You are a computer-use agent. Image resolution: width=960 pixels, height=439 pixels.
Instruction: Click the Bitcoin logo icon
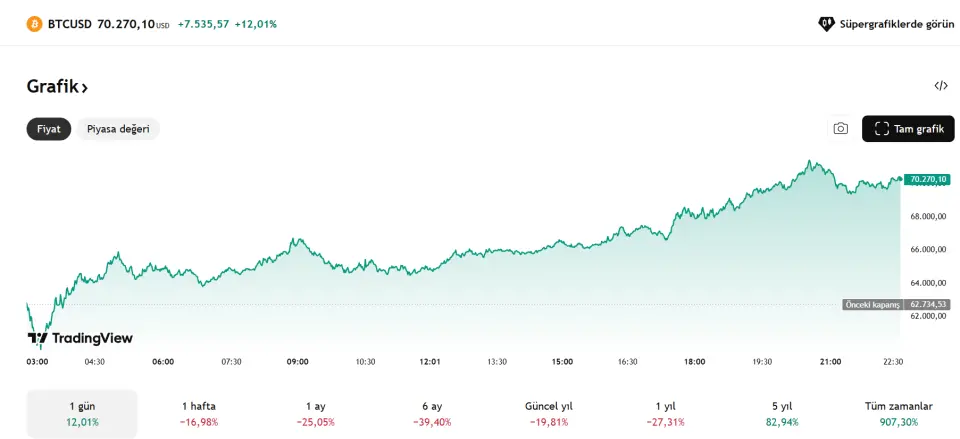34,23
